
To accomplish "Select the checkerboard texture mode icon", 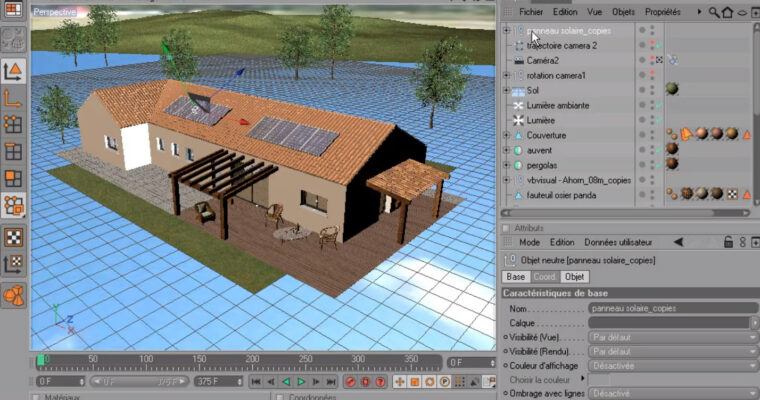I will click(13, 238).
